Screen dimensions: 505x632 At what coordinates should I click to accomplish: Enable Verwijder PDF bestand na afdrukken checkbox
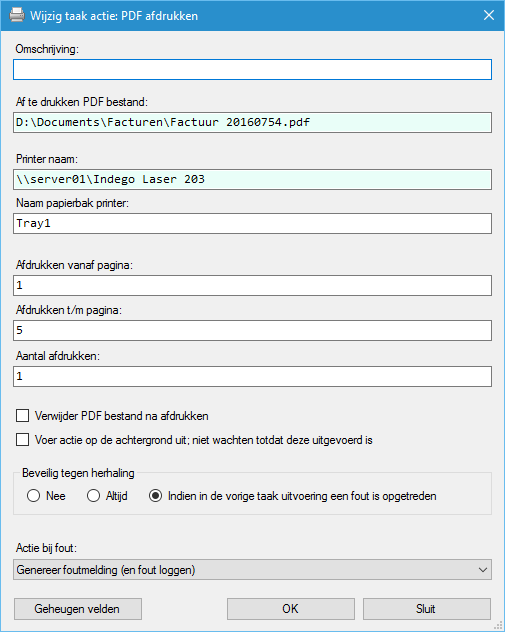(x=23, y=416)
